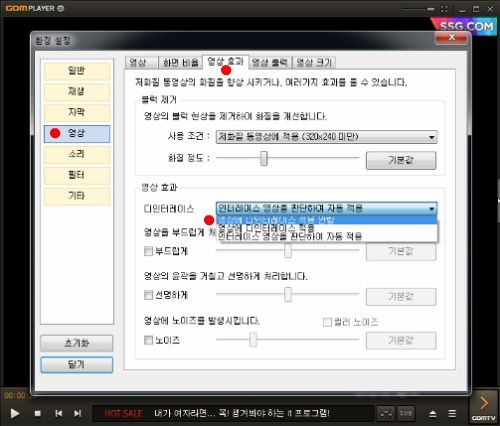Click the 화질 정도 slider handle

pyautogui.click(x=264, y=158)
